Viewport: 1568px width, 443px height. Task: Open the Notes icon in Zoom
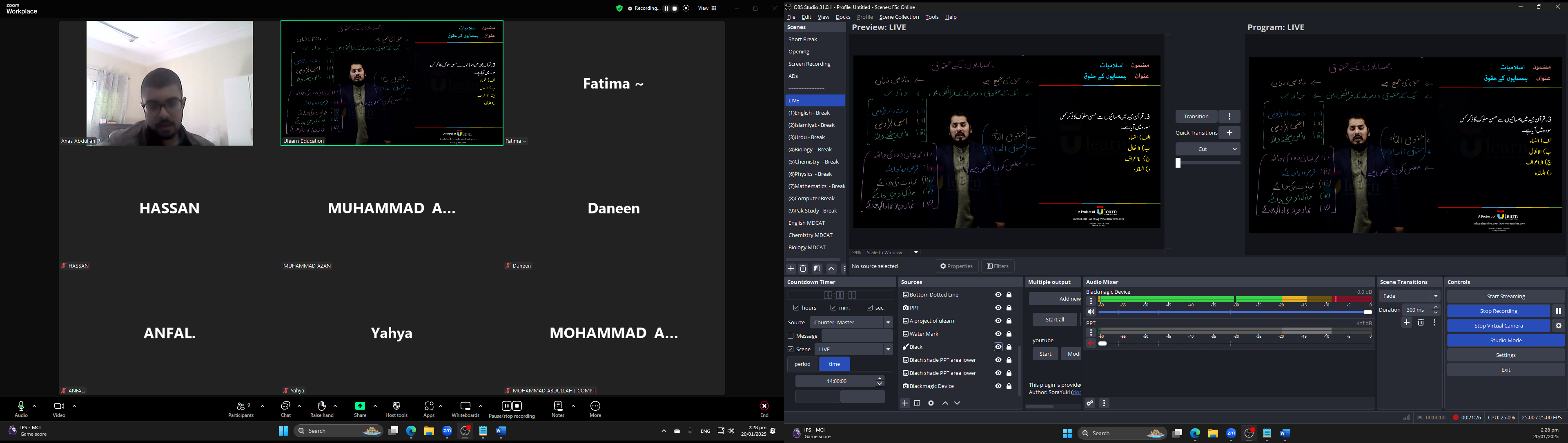coord(558,406)
